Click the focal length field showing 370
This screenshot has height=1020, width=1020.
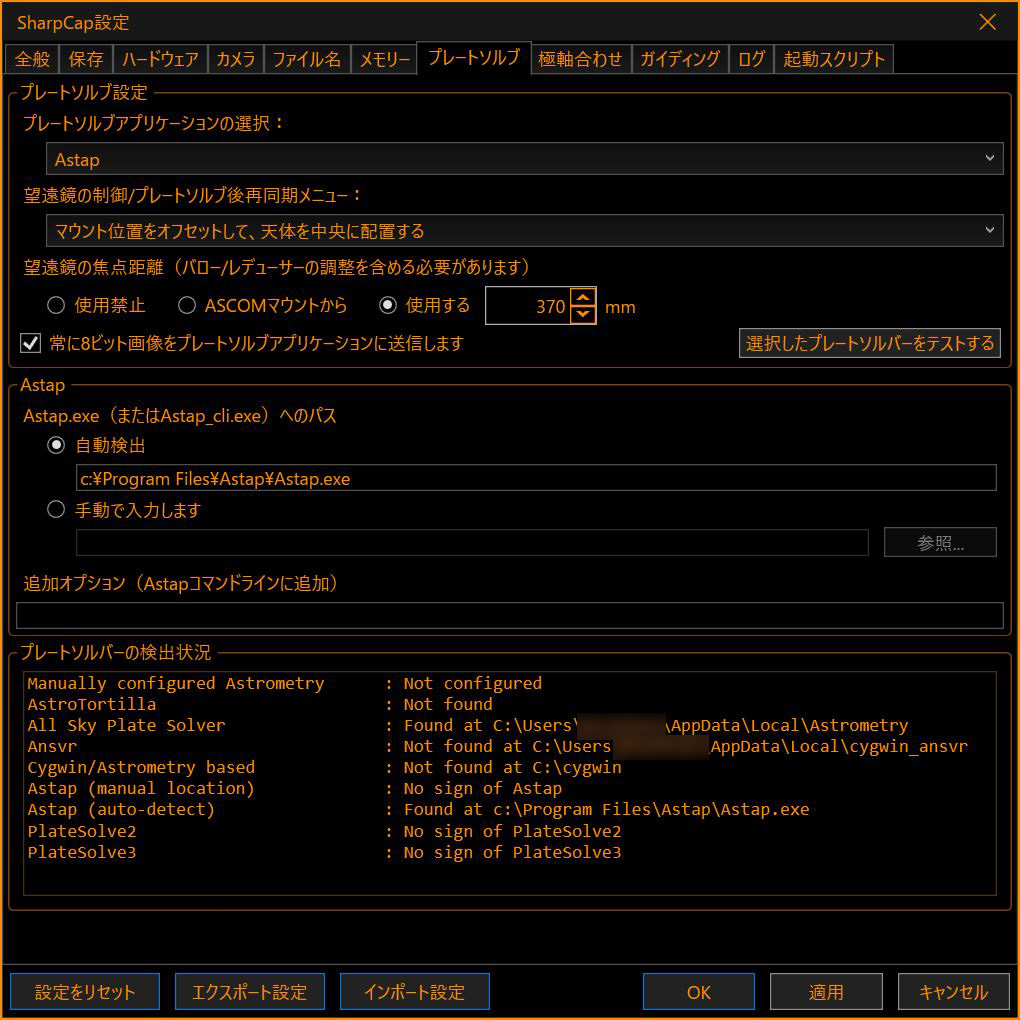tap(528, 306)
